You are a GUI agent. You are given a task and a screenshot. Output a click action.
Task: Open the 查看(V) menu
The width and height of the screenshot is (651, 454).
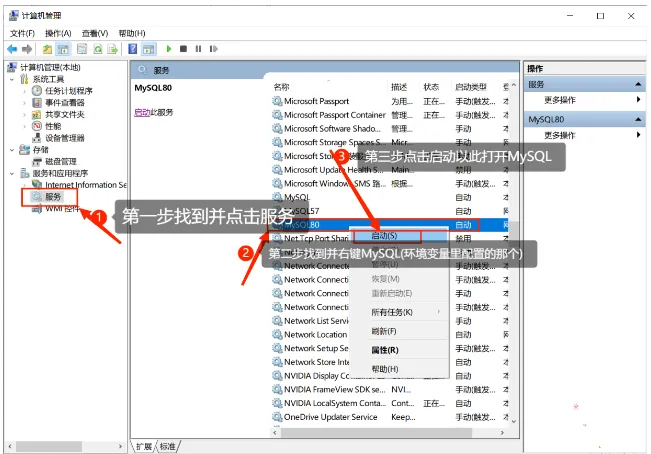[x=95, y=33]
